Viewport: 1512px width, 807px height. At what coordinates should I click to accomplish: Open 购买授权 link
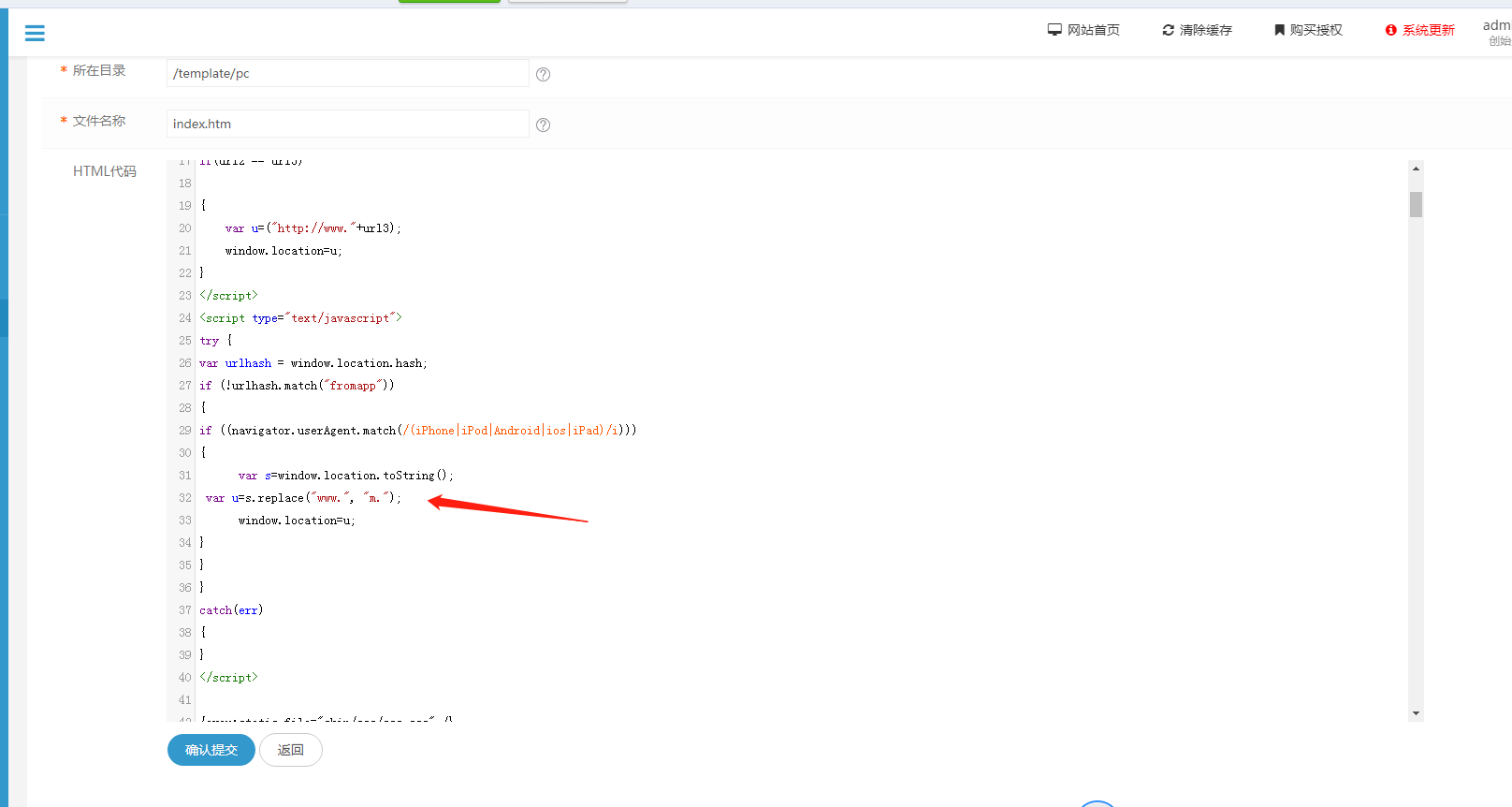coord(1316,30)
